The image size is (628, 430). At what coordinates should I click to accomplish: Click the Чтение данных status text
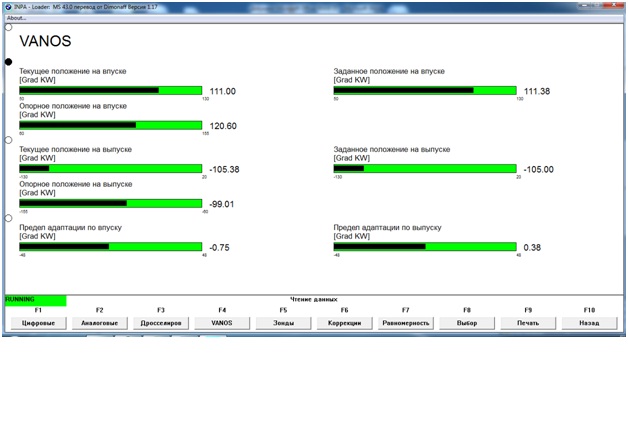(x=314, y=299)
